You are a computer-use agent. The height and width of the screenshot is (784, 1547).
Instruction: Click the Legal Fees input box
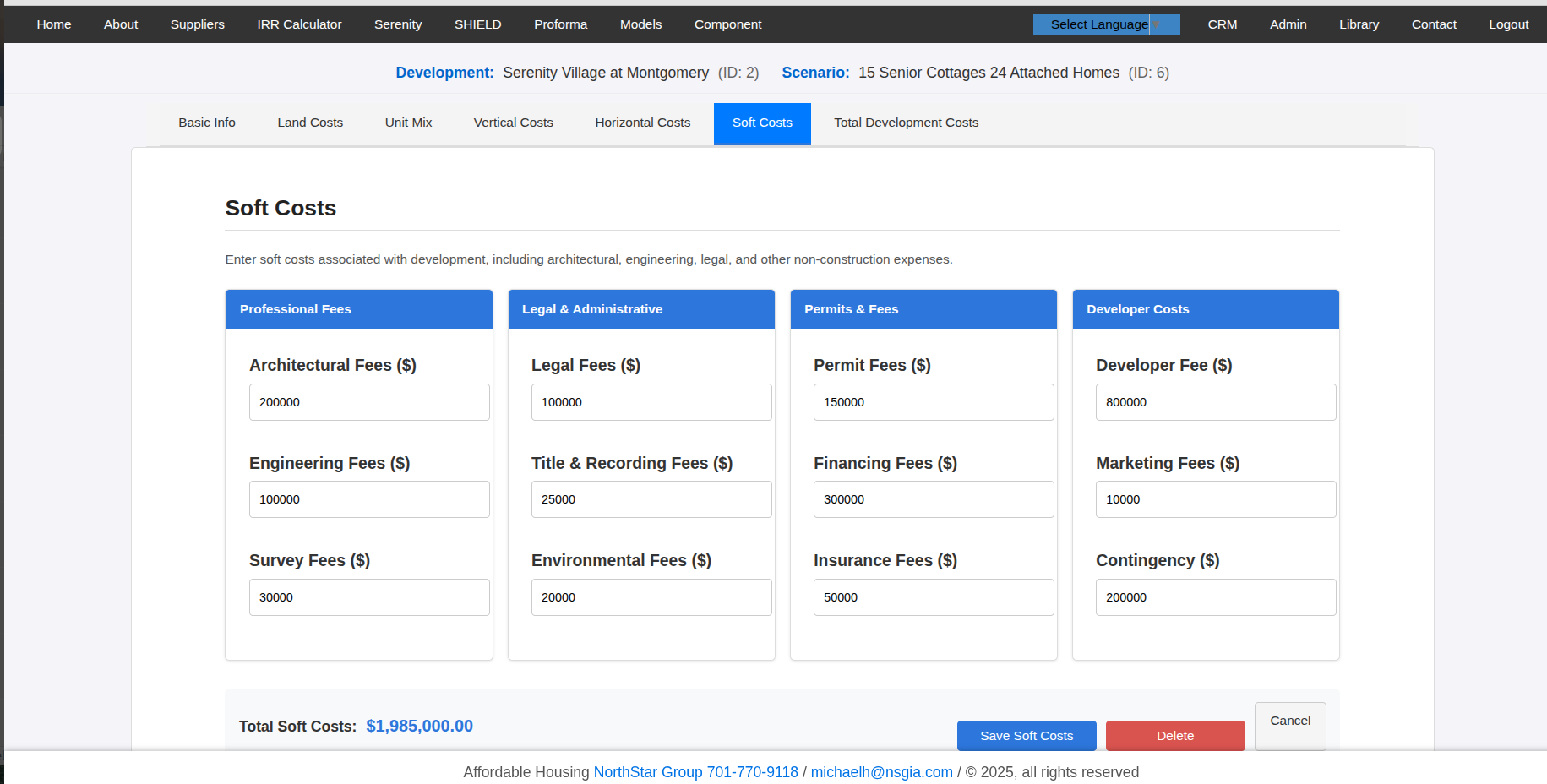(x=651, y=402)
